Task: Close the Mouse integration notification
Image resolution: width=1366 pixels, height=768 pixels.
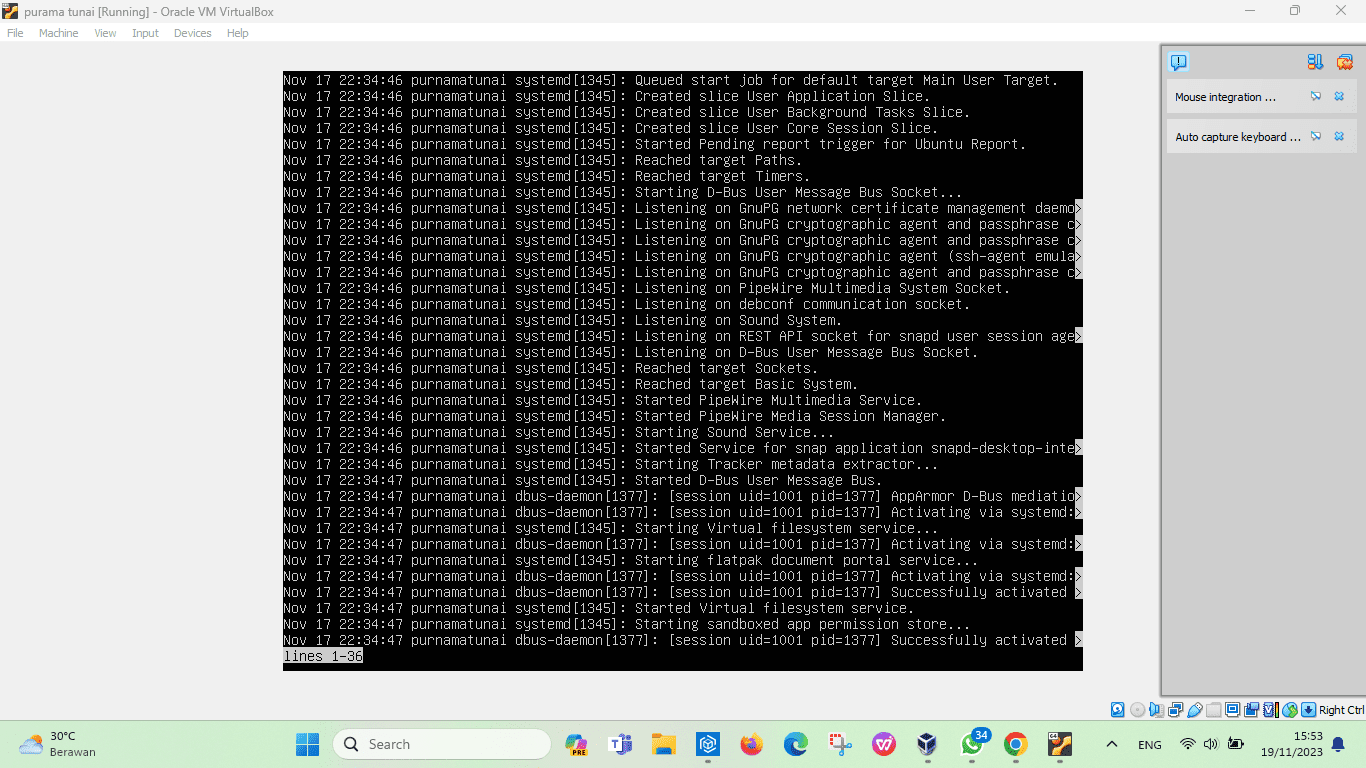Action: coord(1339,97)
